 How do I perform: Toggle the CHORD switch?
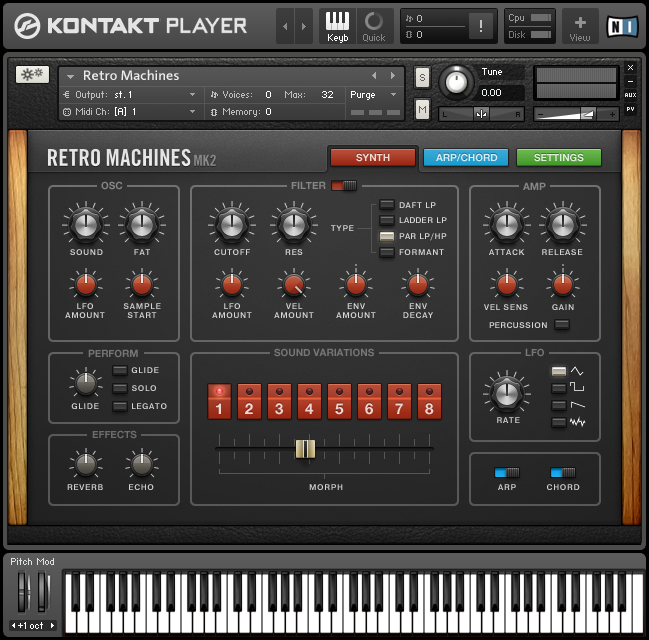pos(562,472)
